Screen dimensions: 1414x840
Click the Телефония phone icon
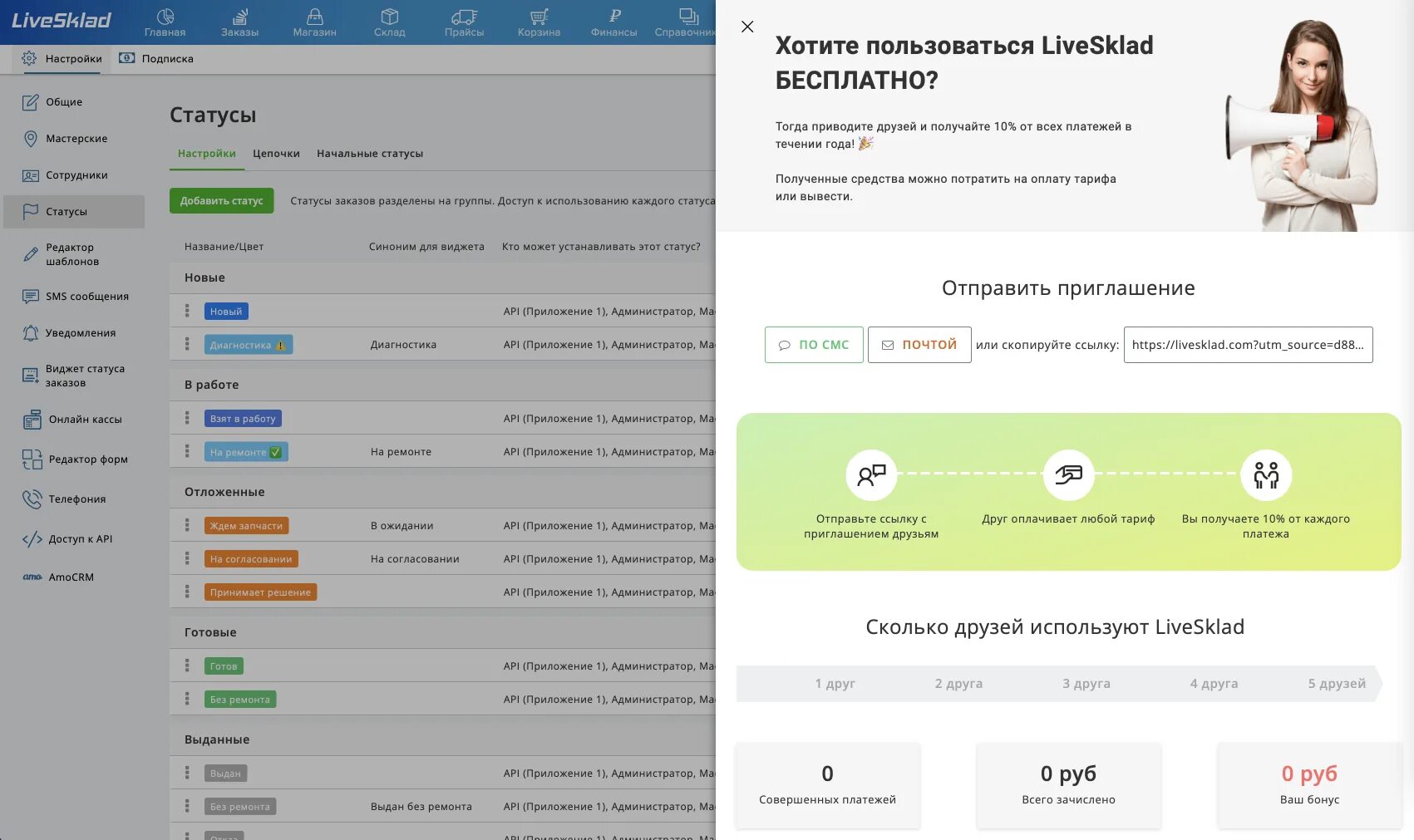coord(32,499)
